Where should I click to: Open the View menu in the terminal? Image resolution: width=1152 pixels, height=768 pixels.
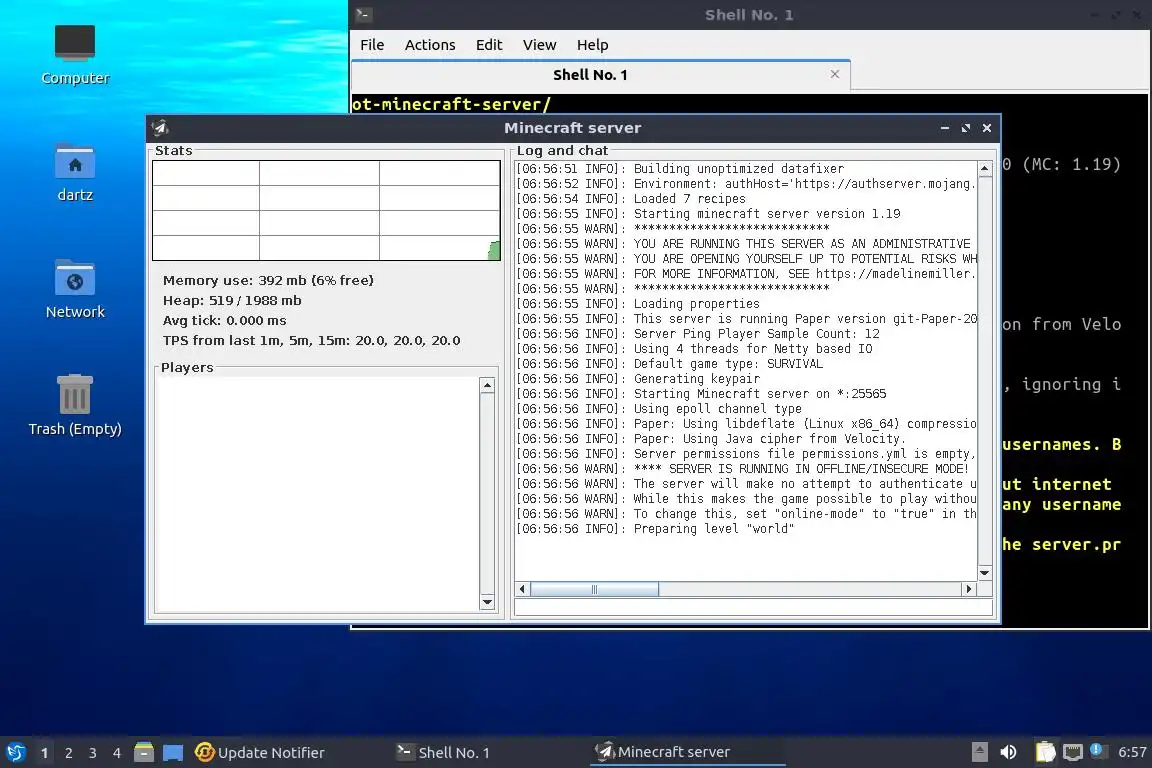tap(539, 45)
